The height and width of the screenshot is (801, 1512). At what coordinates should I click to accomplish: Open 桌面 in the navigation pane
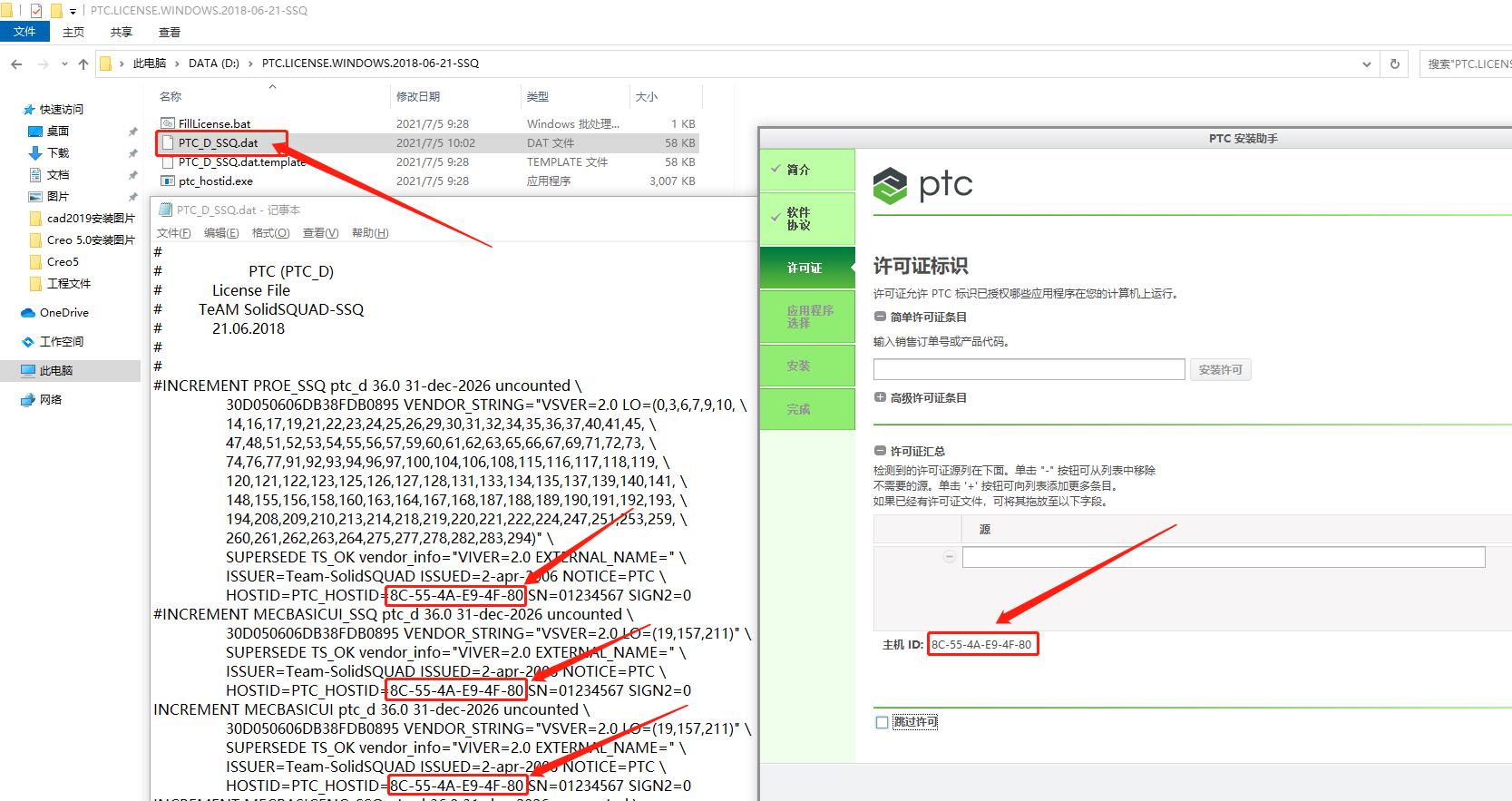click(x=58, y=131)
